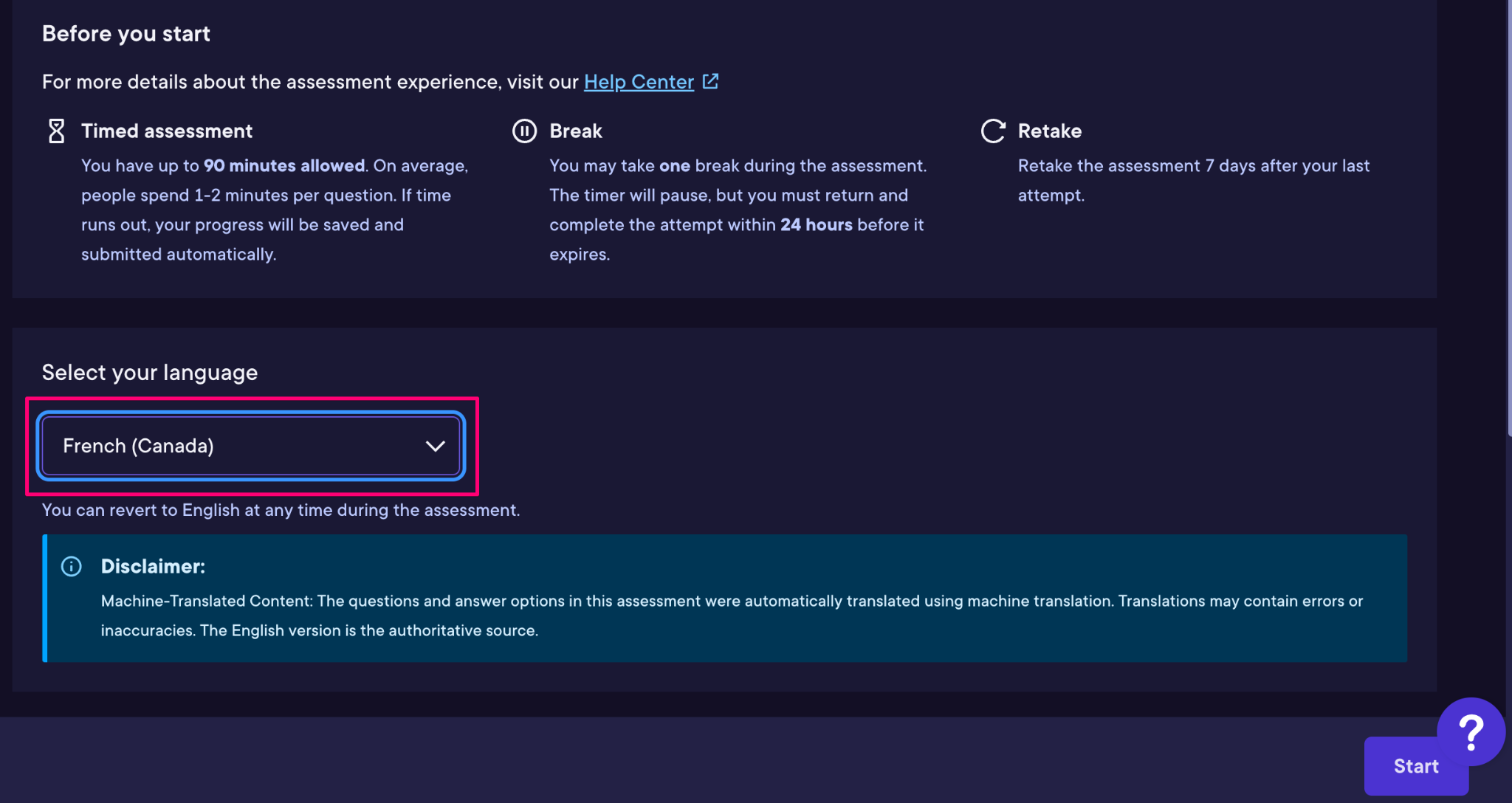Image resolution: width=1512 pixels, height=803 pixels.
Task: Click the 24 hours bold text
Action: tap(817, 225)
